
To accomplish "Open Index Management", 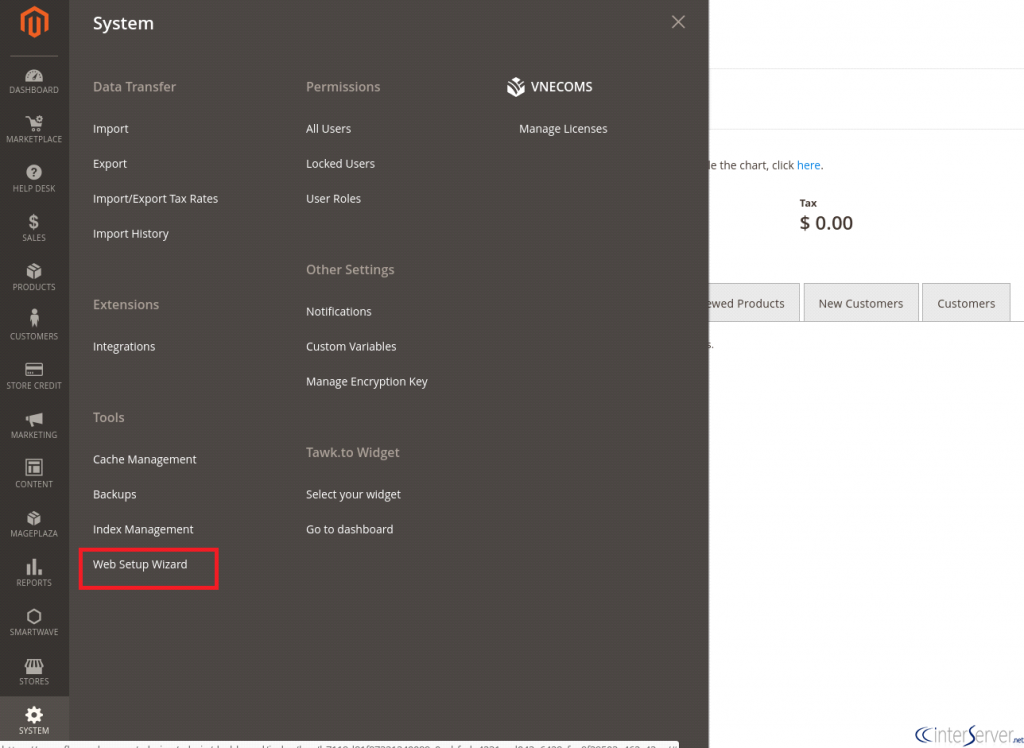I will (143, 530).
